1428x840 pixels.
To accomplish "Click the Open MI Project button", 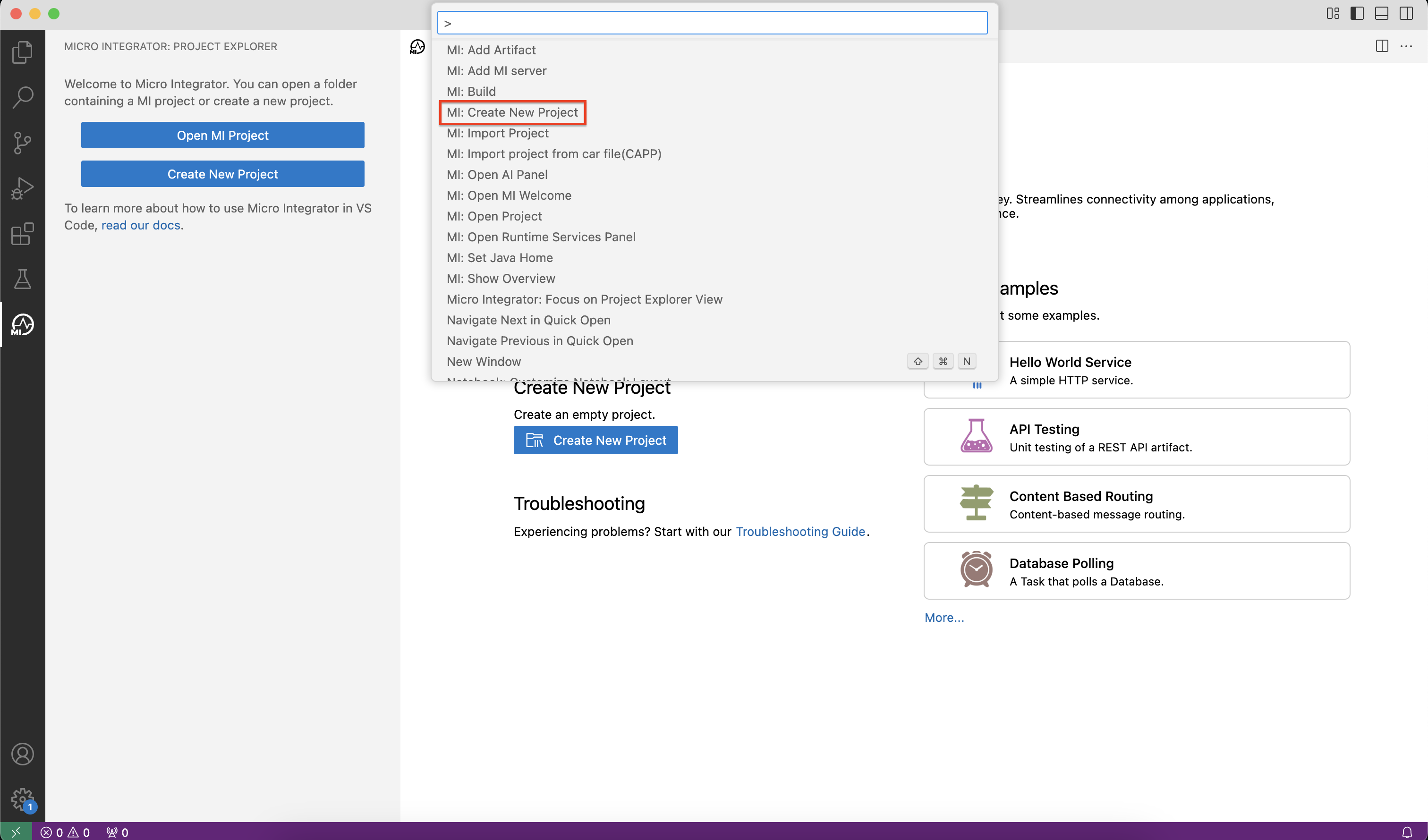I will (222, 136).
